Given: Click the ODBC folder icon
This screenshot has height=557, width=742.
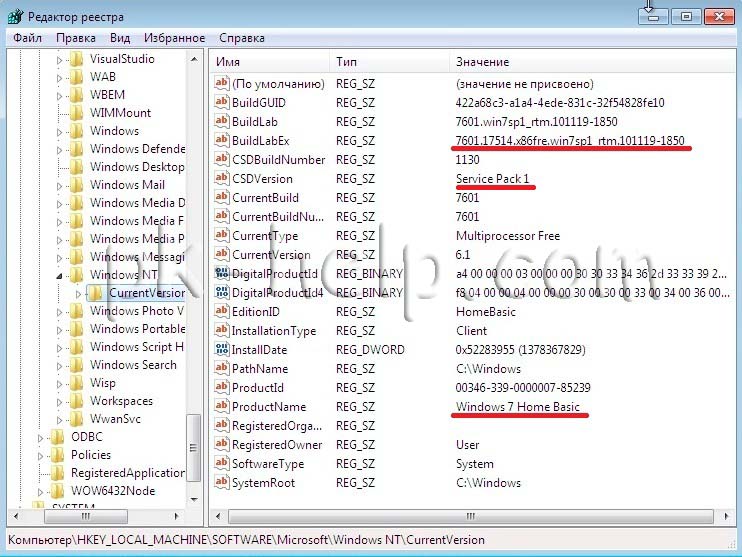Looking at the screenshot, I should click(57, 437).
